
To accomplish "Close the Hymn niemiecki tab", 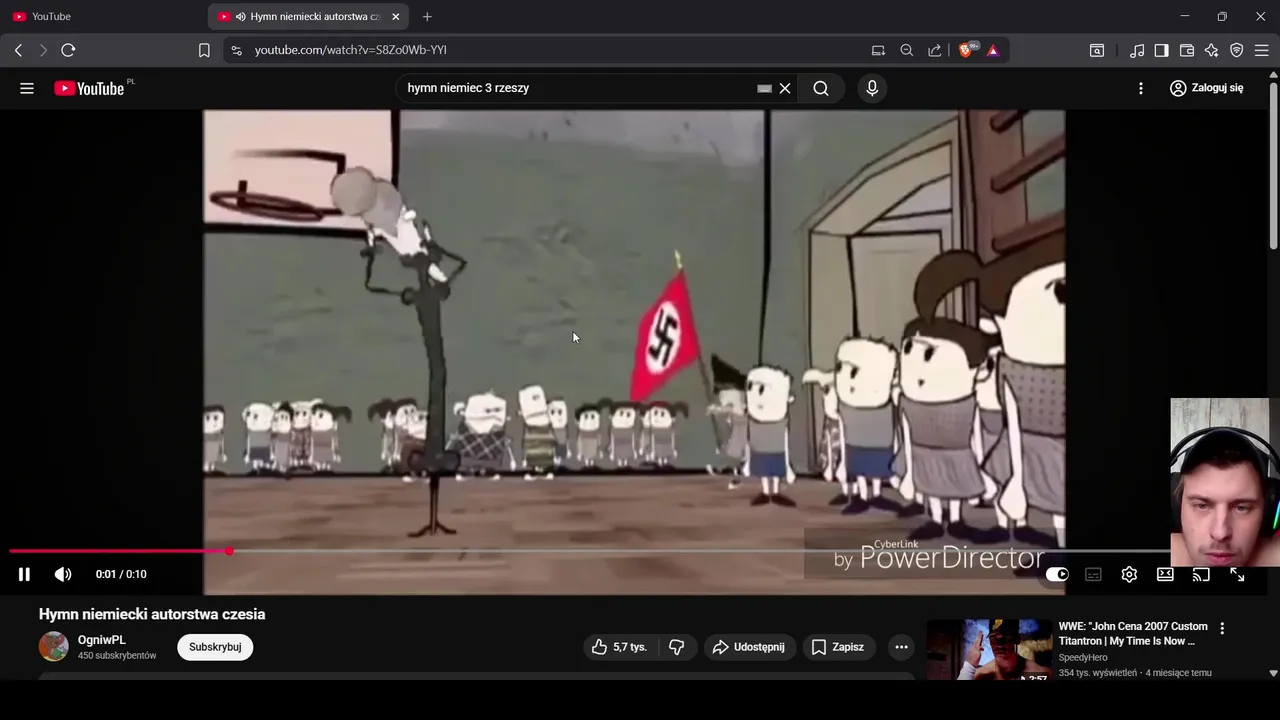I will click(395, 16).
